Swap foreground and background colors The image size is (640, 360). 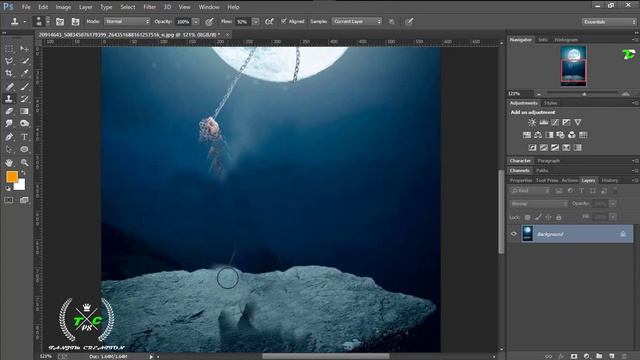23,173
